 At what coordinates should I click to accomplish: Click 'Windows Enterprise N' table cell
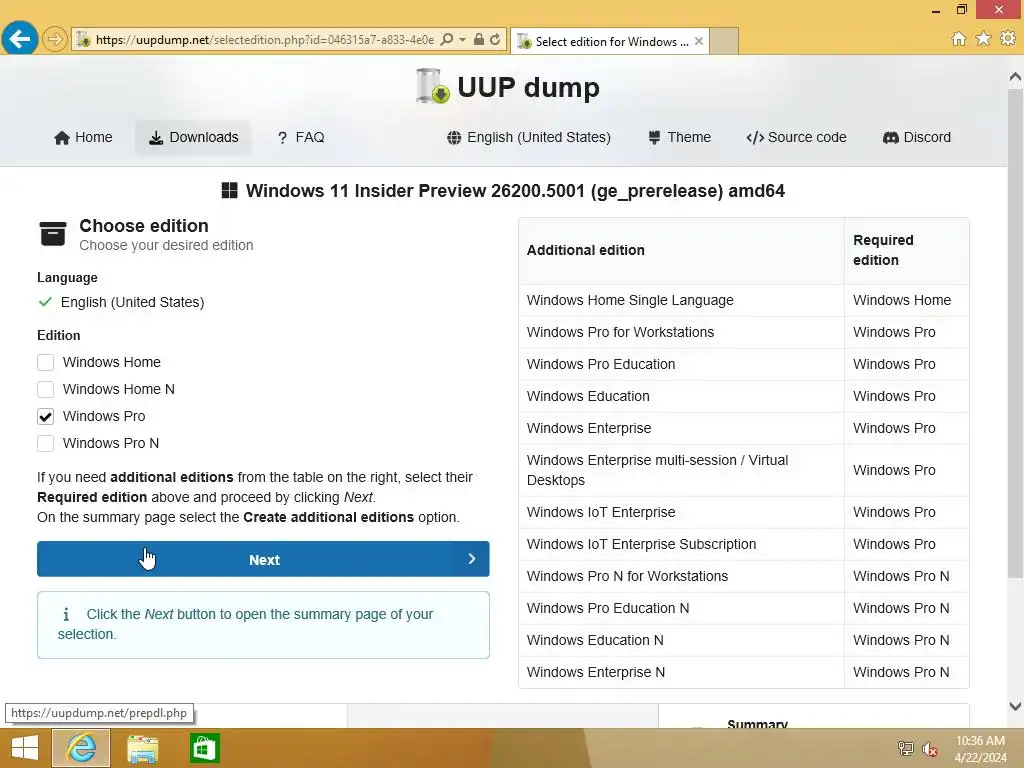pyautogui.click(x=681, y=672)
